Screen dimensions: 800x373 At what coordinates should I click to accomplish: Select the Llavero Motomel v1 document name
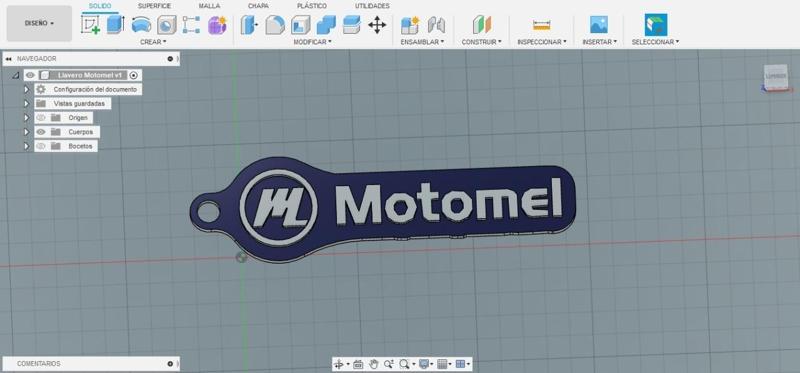(89, 75)
